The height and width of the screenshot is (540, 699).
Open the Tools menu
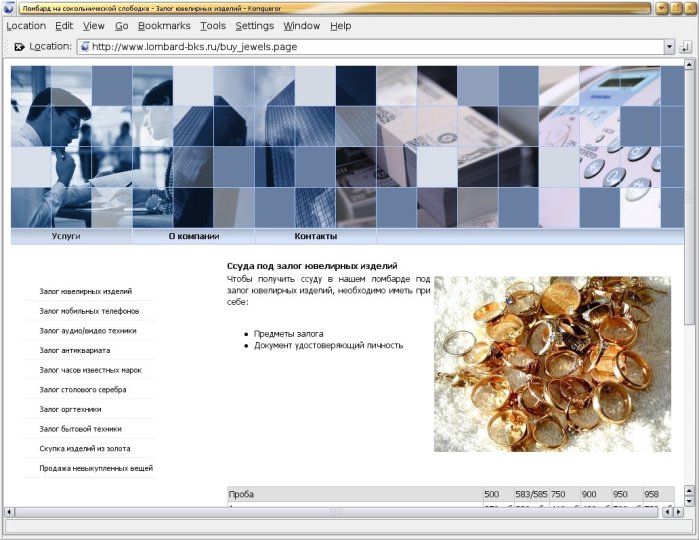pyautogui.click(x=213, y=26)
